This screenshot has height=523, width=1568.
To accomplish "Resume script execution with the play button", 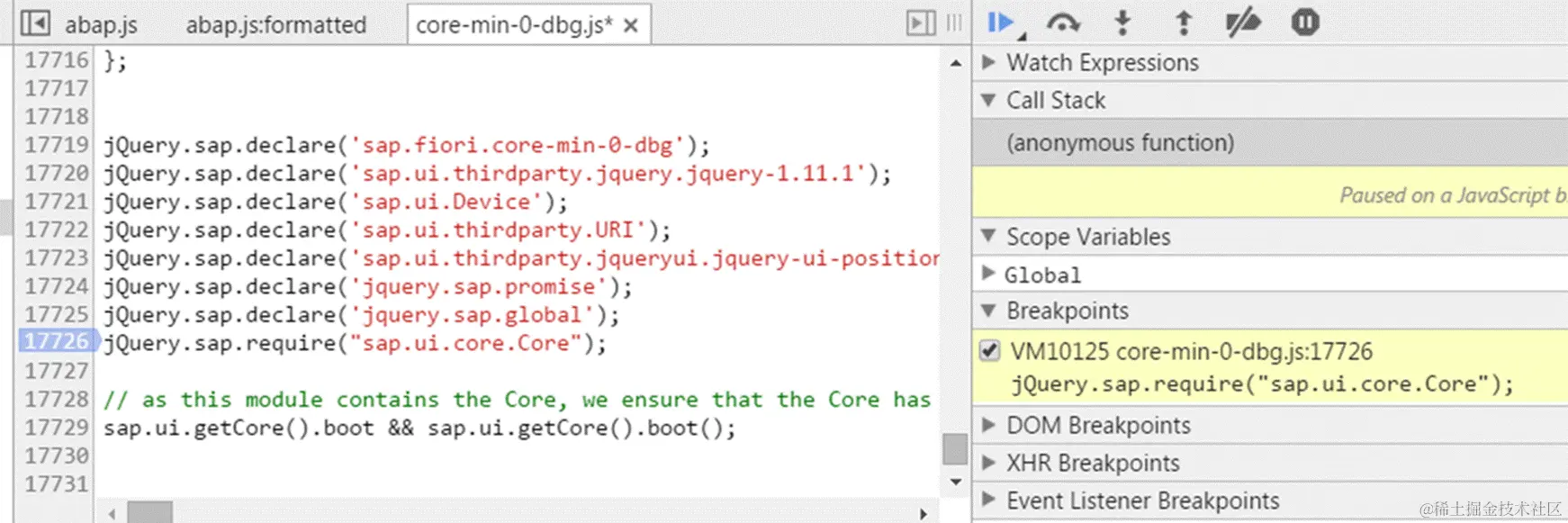I will coord(1001,23).
